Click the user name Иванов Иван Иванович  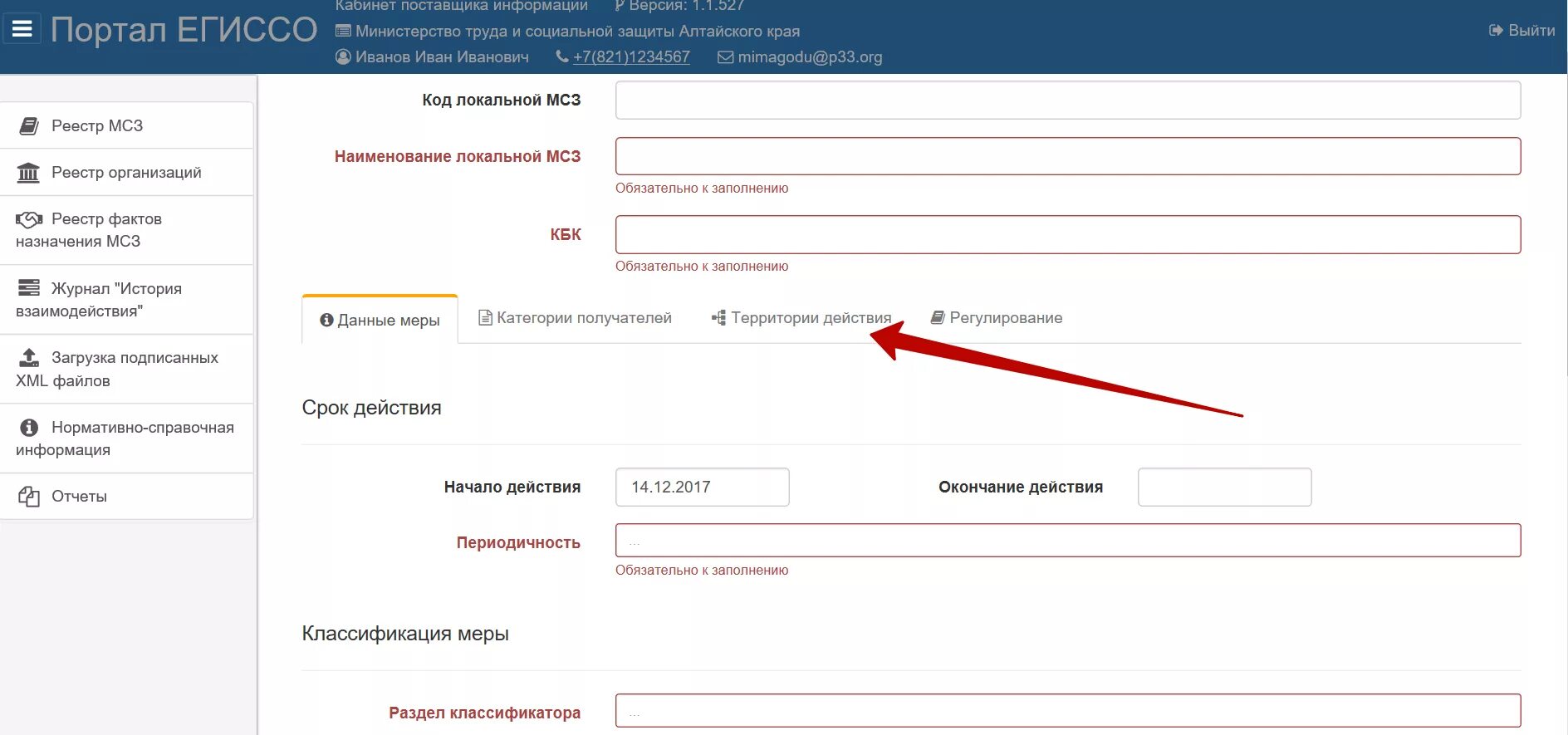pos(442,56)
